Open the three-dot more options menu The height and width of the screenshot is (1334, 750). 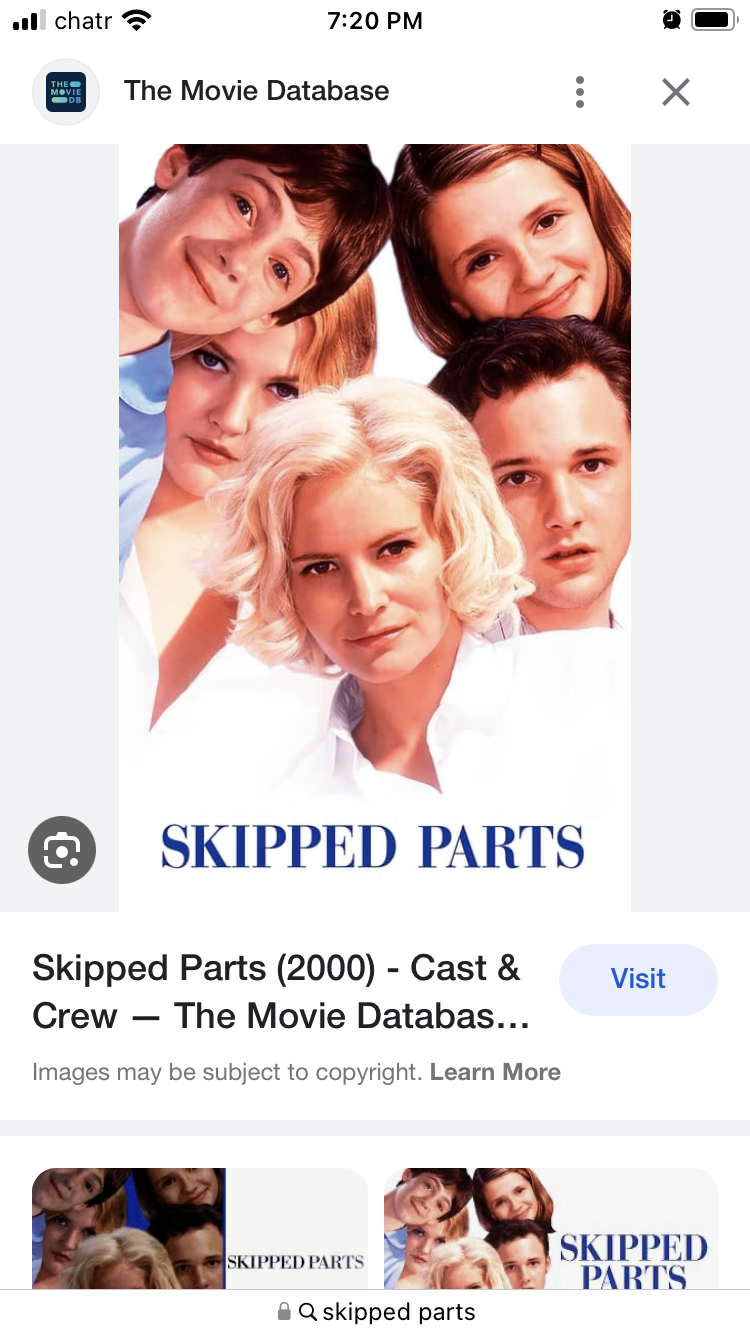click(x=580, y=92)
